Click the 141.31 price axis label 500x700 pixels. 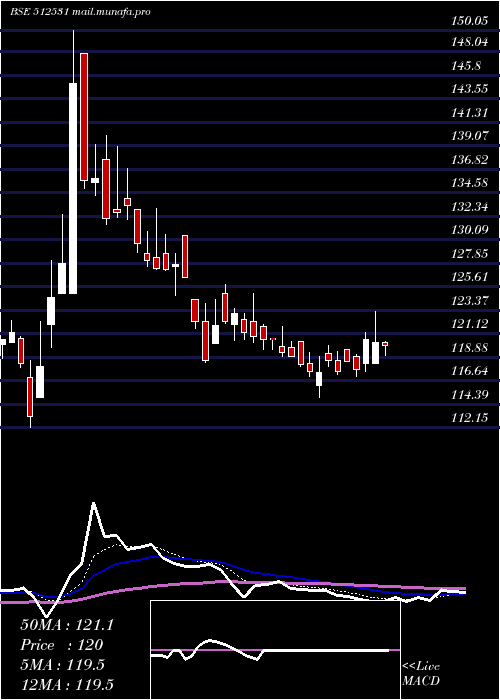pos(469,112)
